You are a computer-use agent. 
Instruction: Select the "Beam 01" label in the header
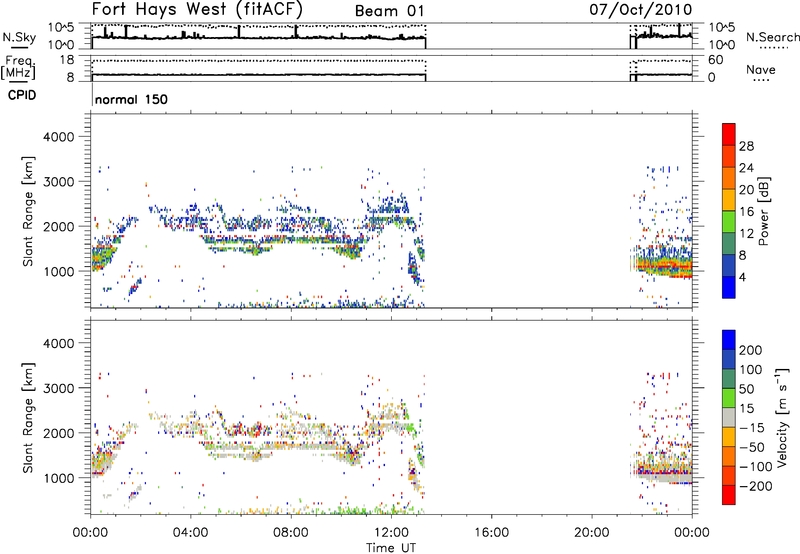coord(389,11)
